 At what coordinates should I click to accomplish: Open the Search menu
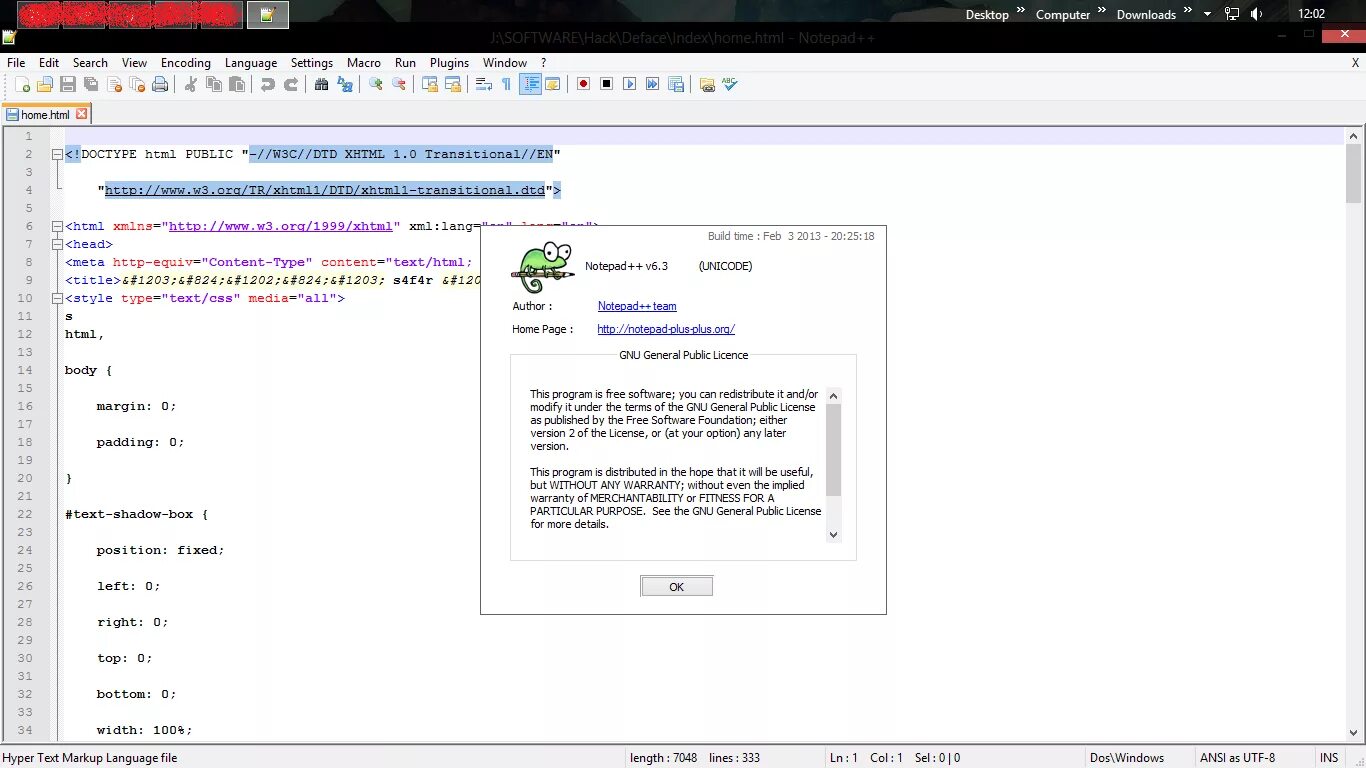90,62
